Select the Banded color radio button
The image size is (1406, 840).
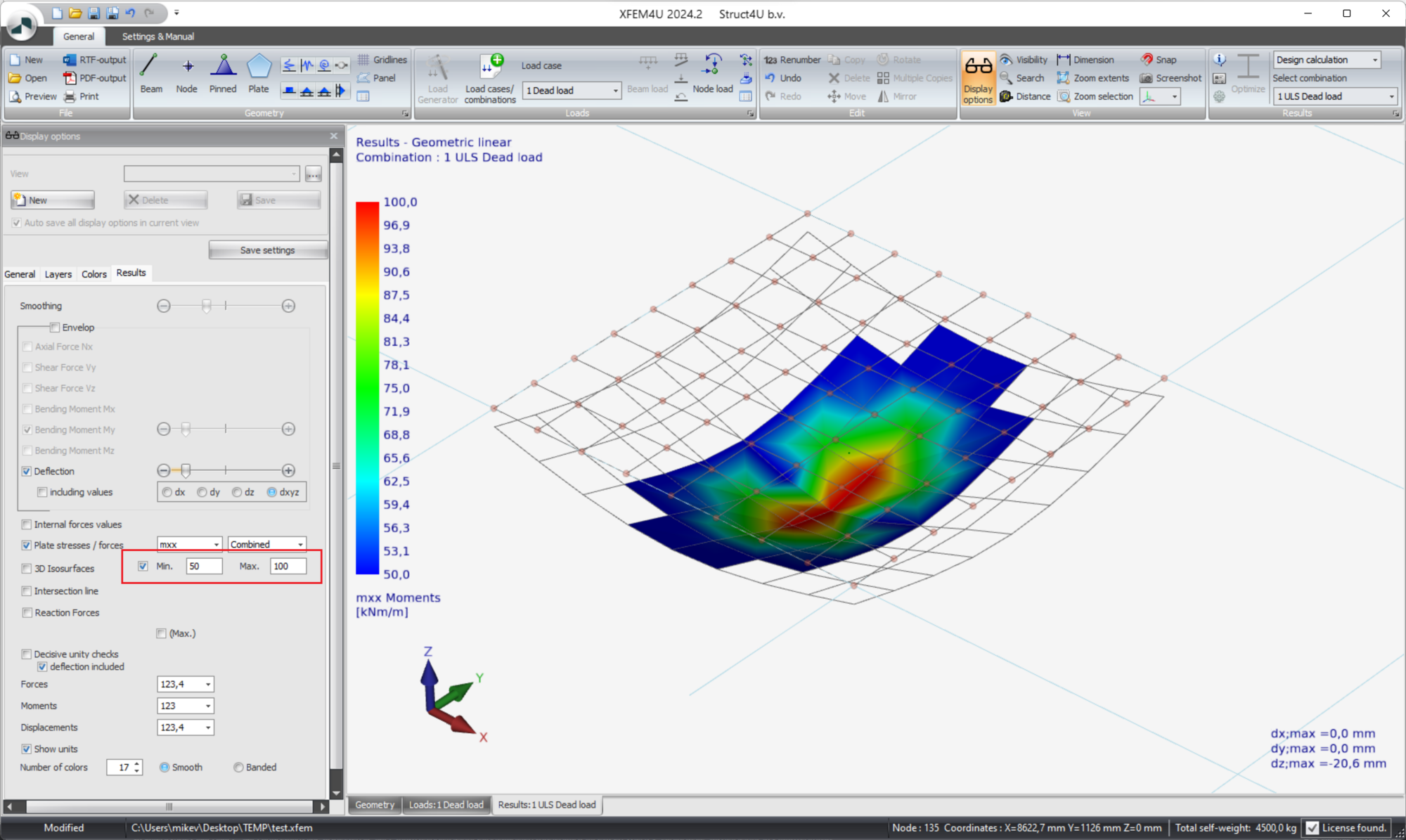pyautogui.click(x=238, y=767)
